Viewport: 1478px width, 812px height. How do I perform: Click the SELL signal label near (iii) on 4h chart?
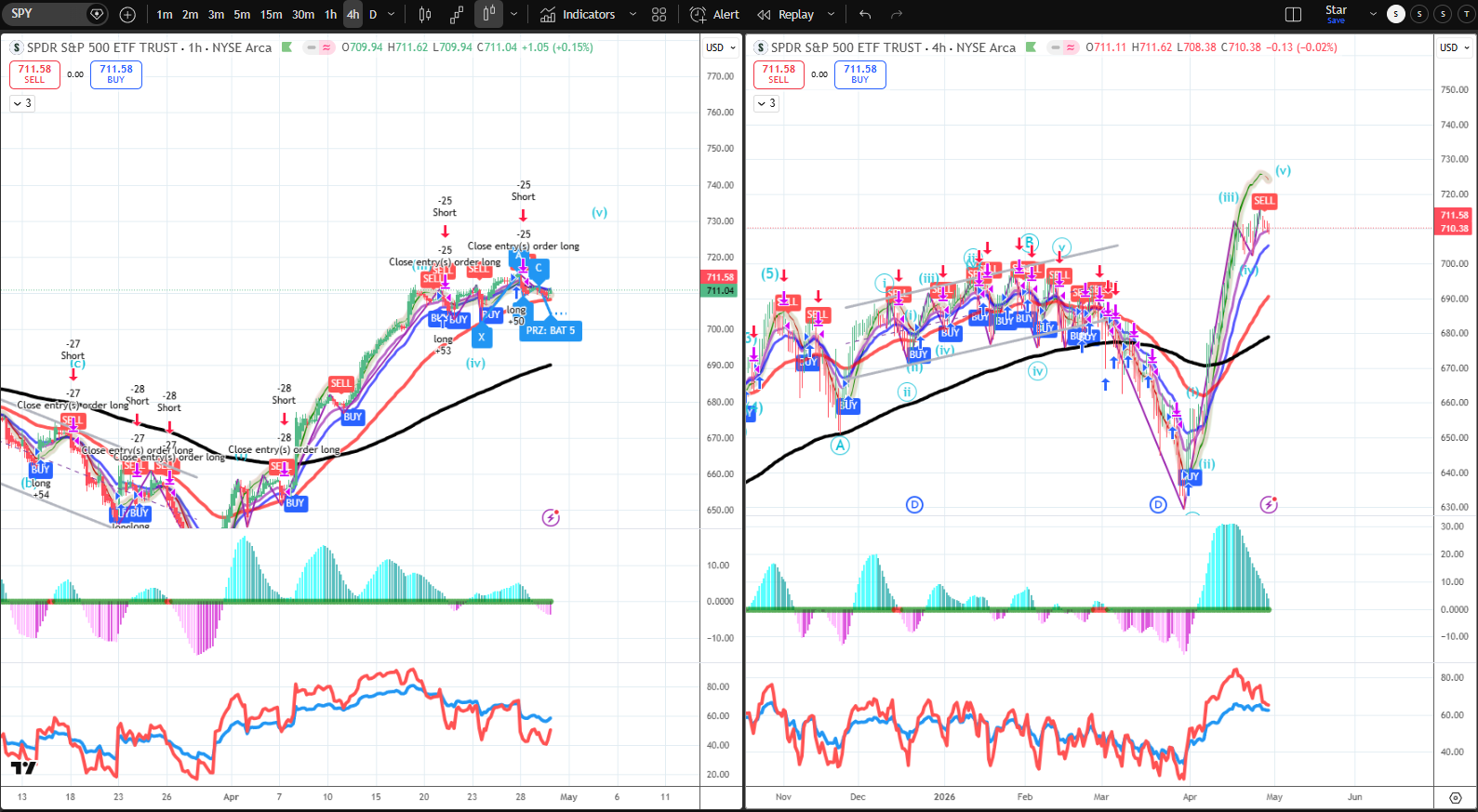coord(1264,201)
